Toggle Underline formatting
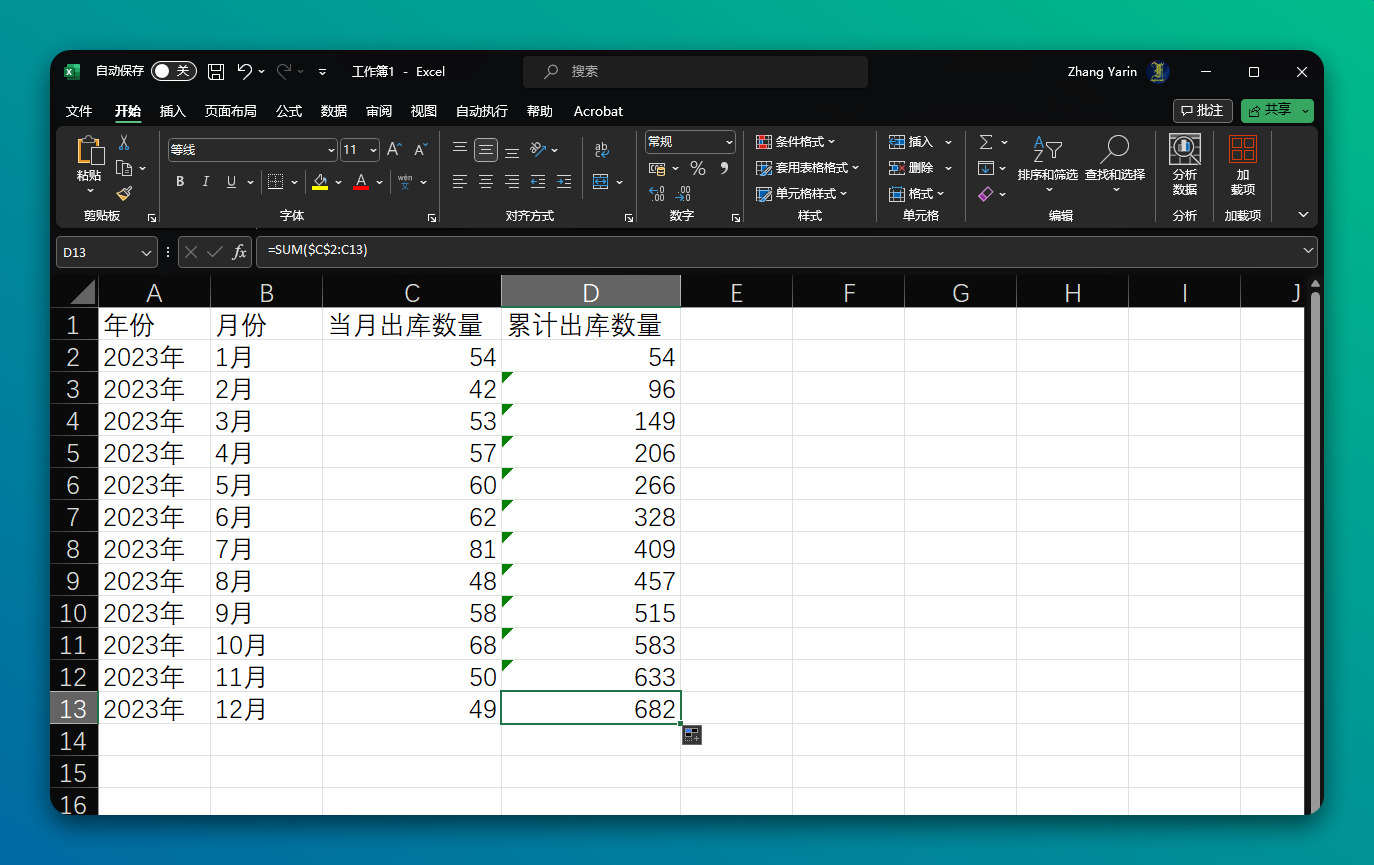 pyautogui.click(x=232, y=181)
